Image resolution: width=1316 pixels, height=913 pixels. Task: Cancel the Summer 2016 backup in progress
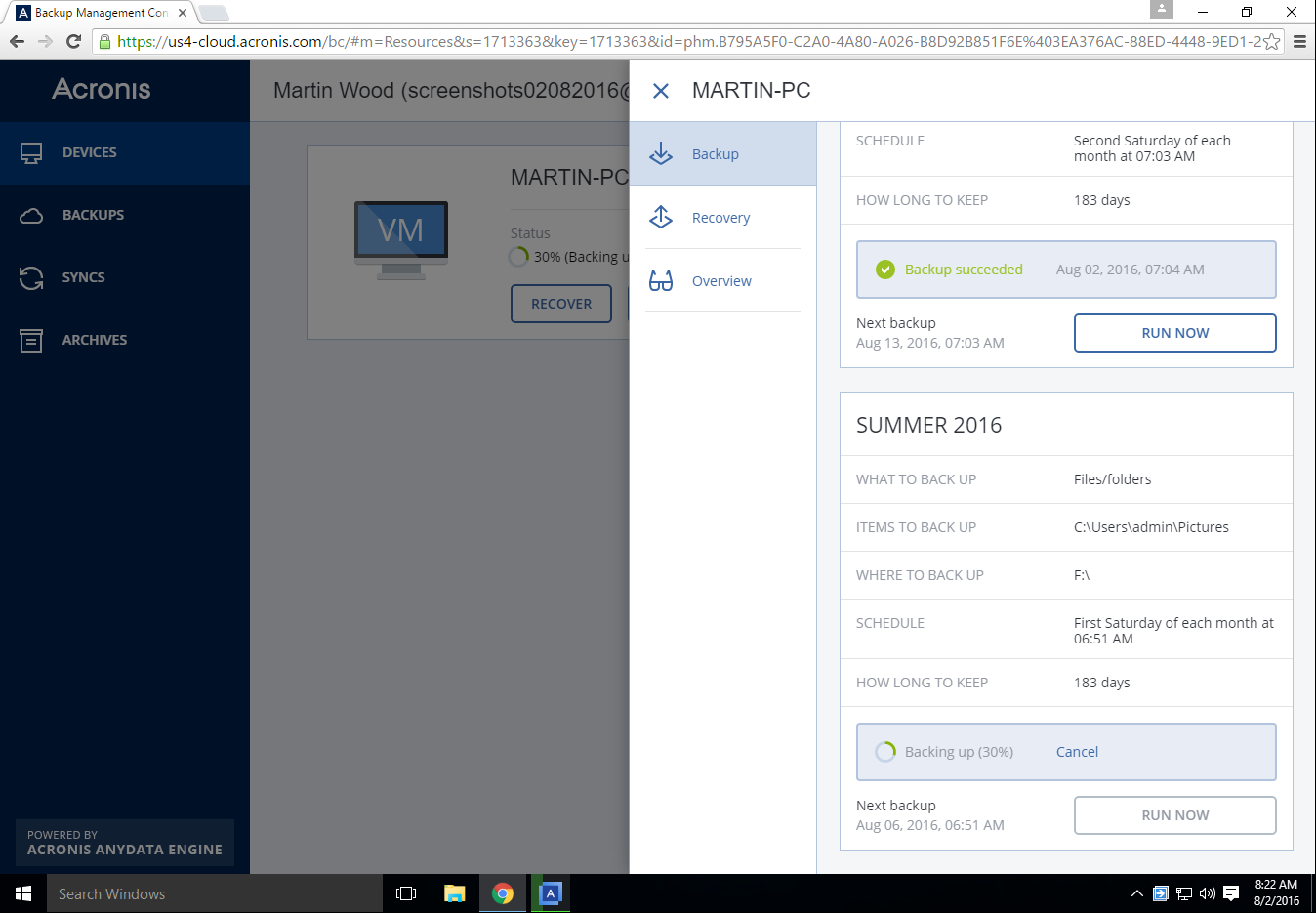pos(1077,752)
